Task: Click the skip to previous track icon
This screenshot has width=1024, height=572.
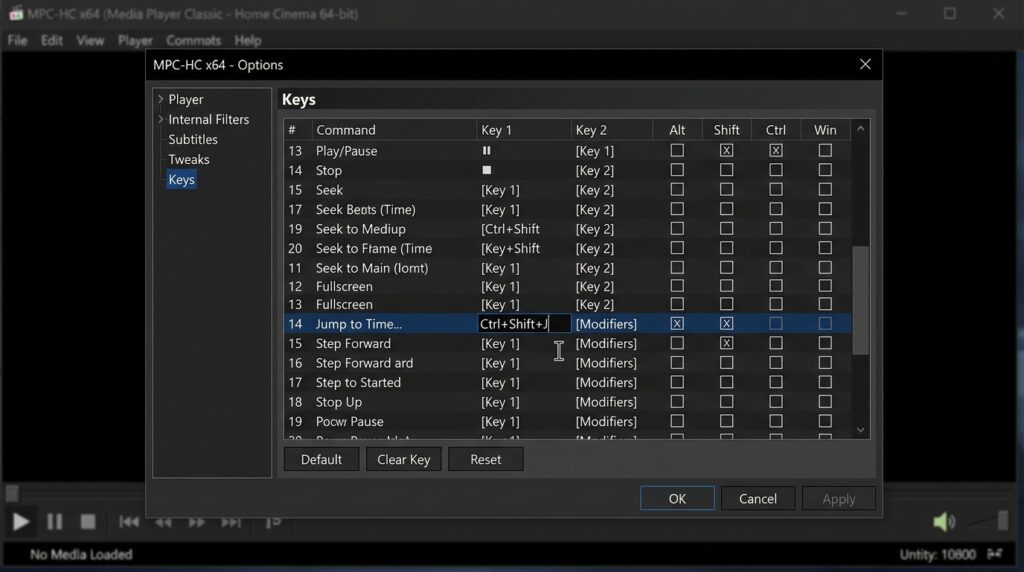Action: tap(129, 522)
